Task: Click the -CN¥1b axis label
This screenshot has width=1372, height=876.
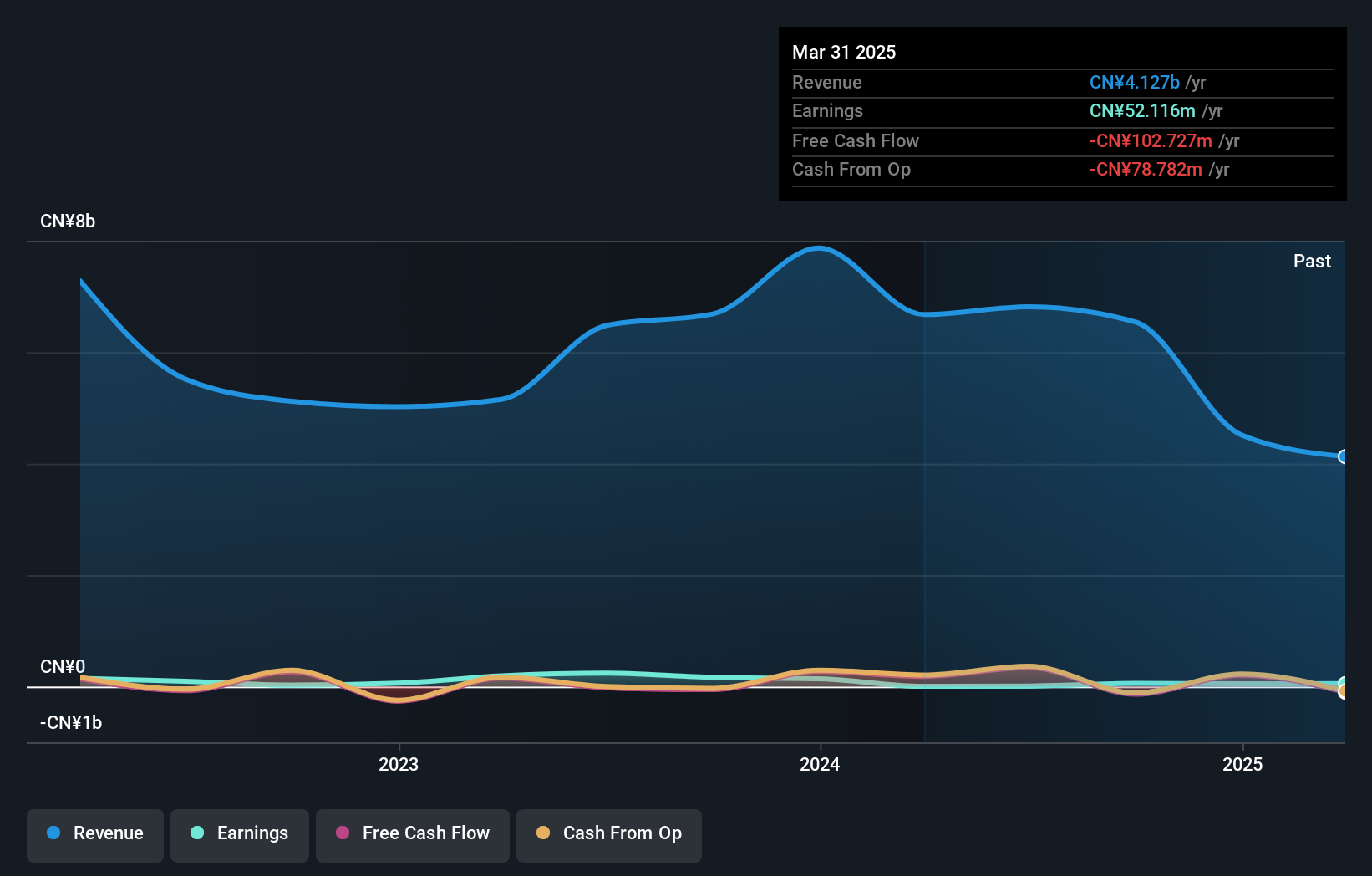Action: point(71,723)
